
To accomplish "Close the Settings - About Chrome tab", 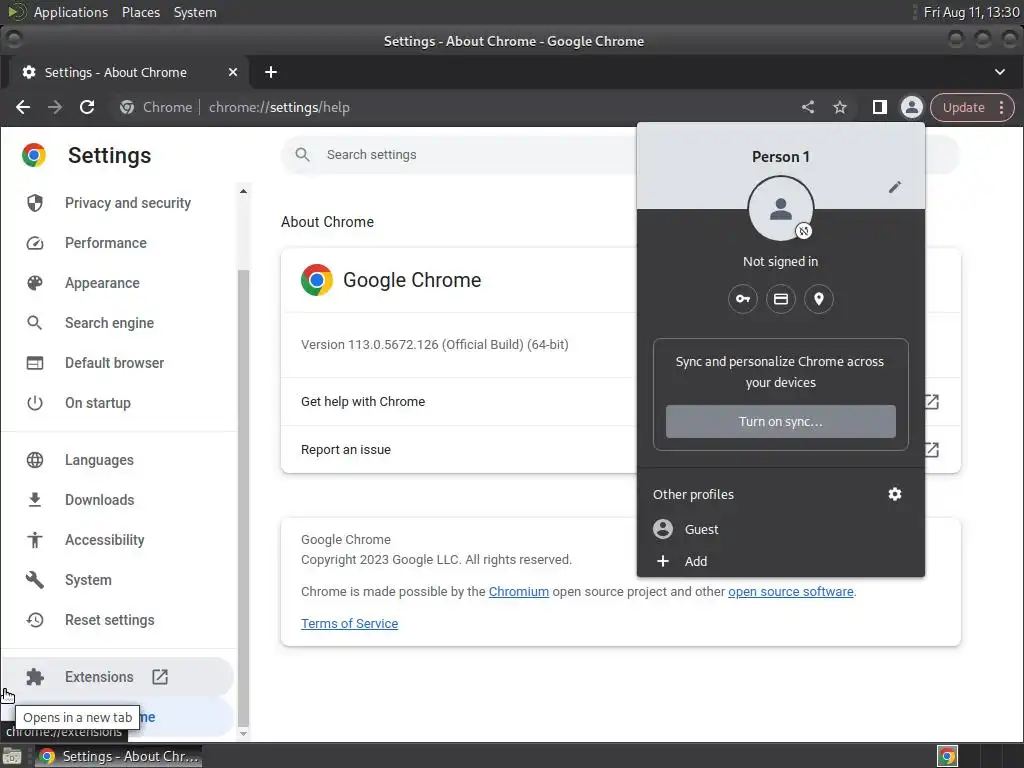I will pyautogui.click(x=232, y=72).
